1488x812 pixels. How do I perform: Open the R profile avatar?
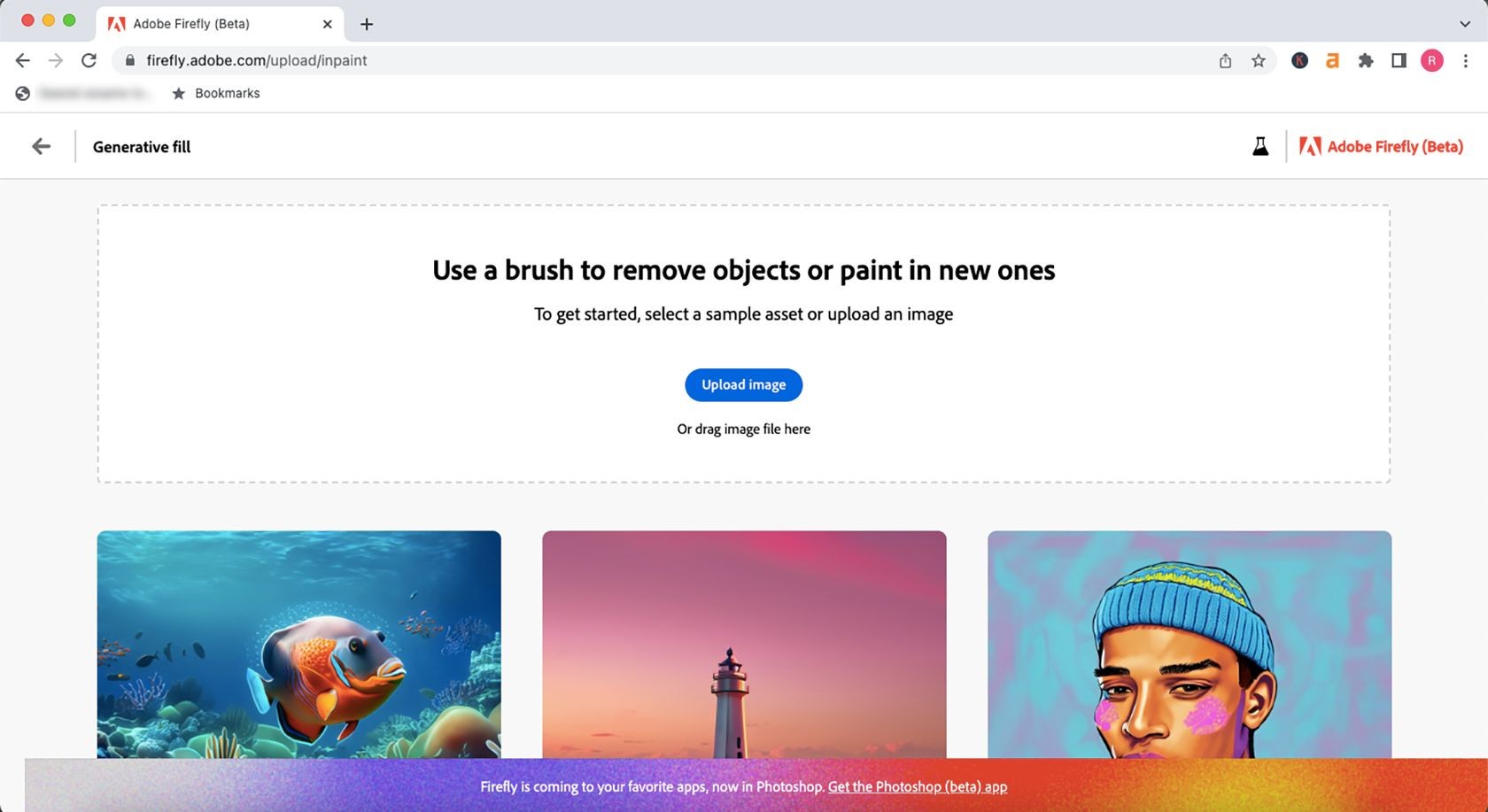point(1432,60)
